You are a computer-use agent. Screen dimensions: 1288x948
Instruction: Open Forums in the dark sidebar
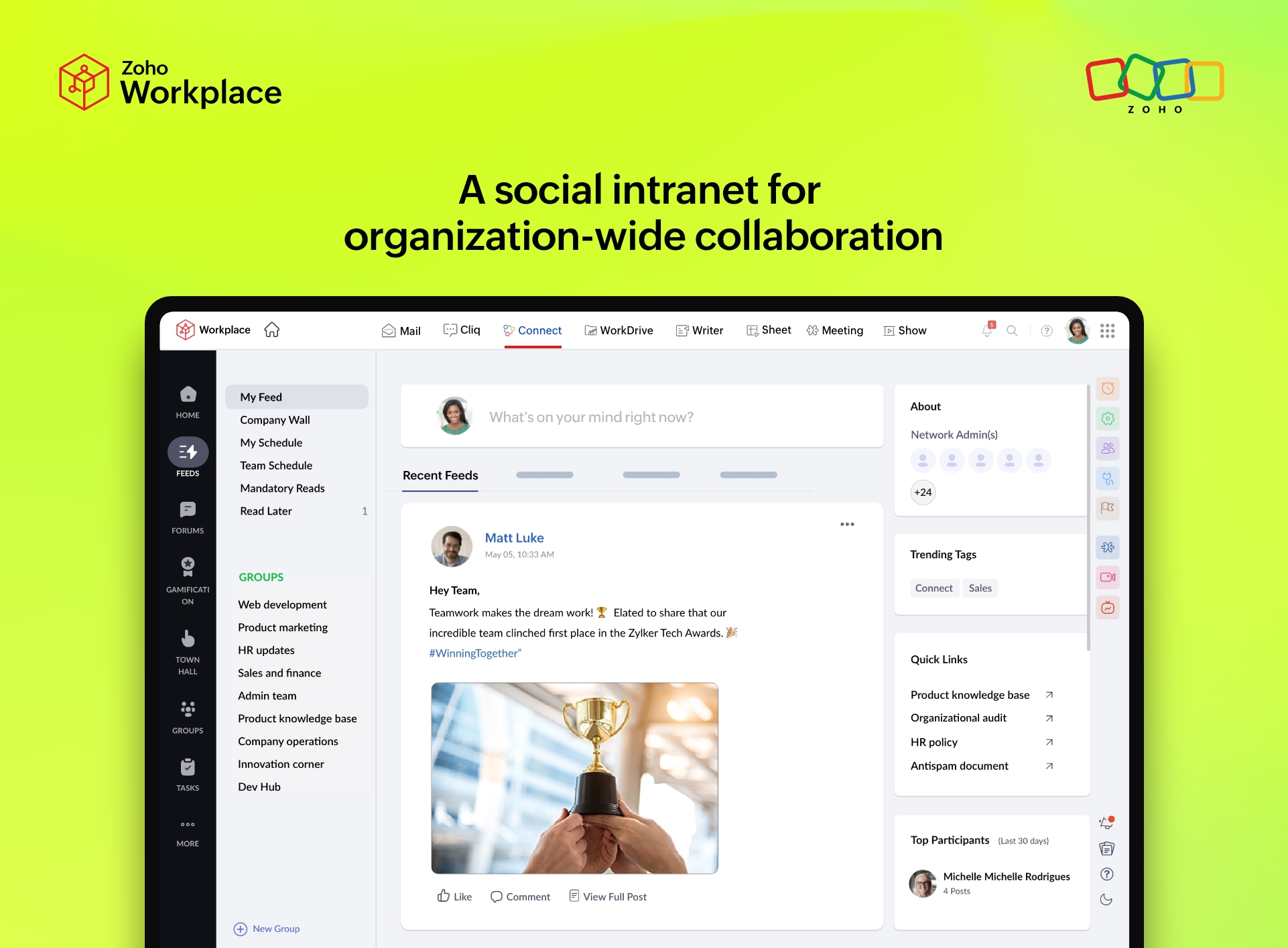188,518
